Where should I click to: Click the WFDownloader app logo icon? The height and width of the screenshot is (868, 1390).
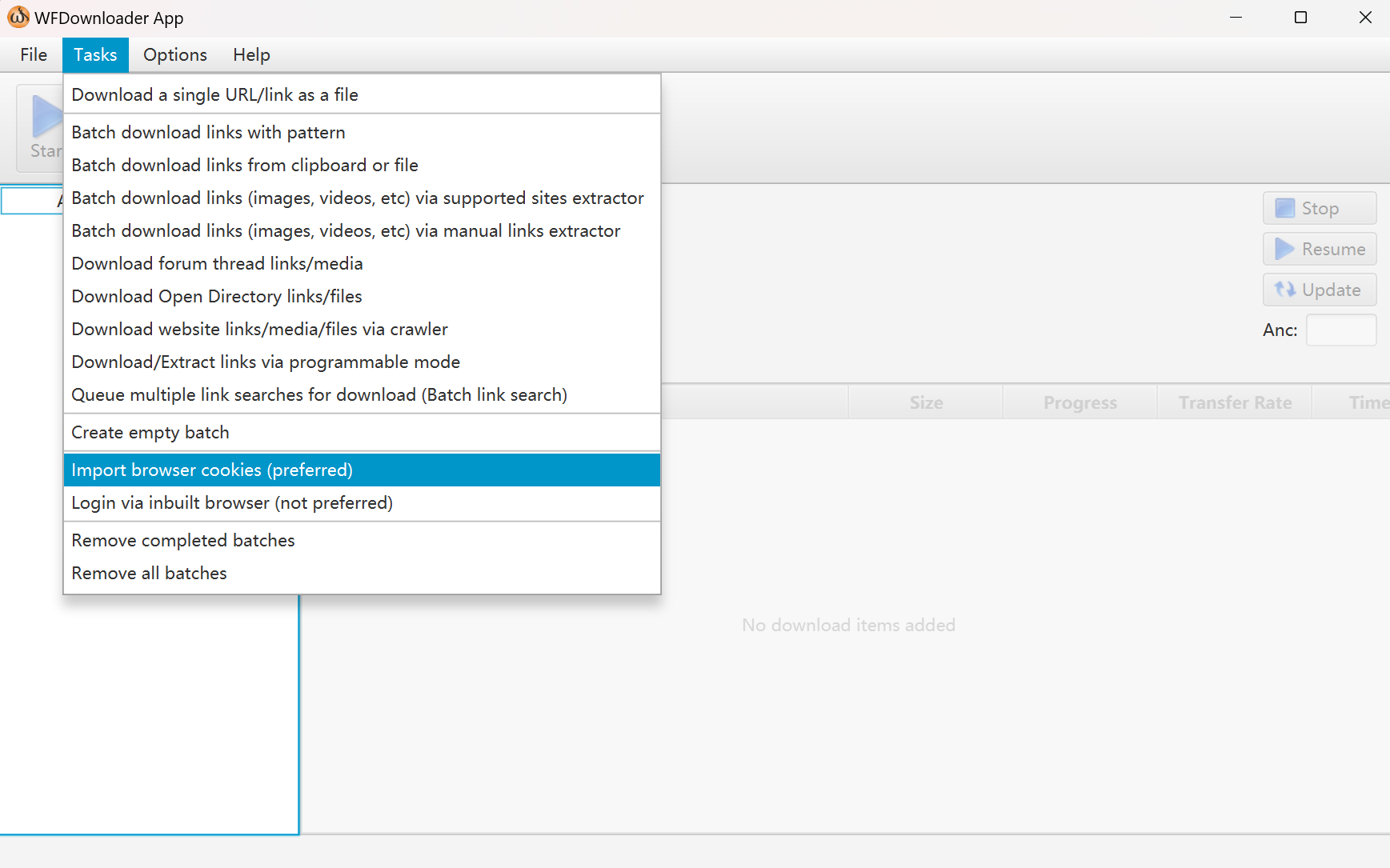point(18,18)
